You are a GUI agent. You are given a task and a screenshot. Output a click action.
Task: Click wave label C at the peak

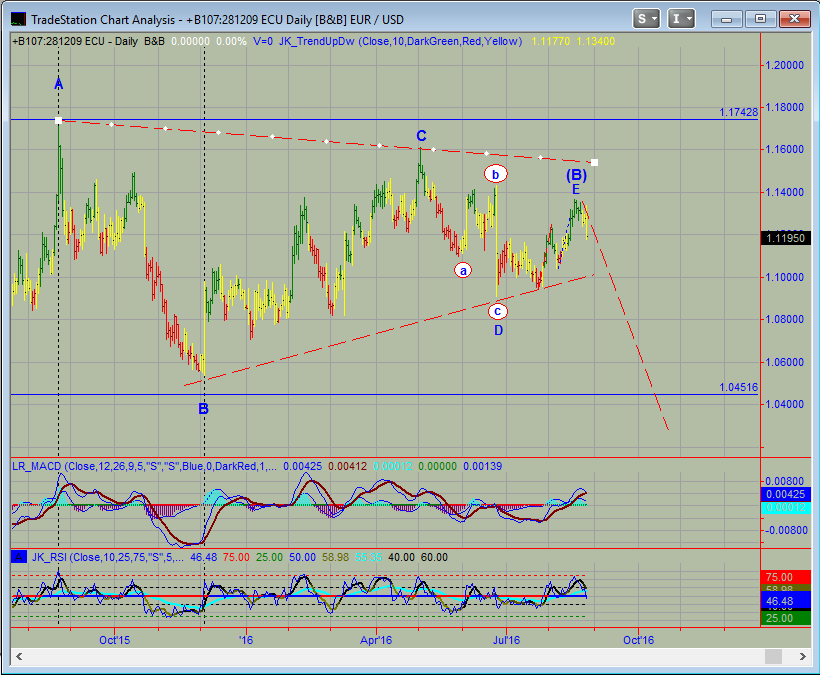[421, 136]
